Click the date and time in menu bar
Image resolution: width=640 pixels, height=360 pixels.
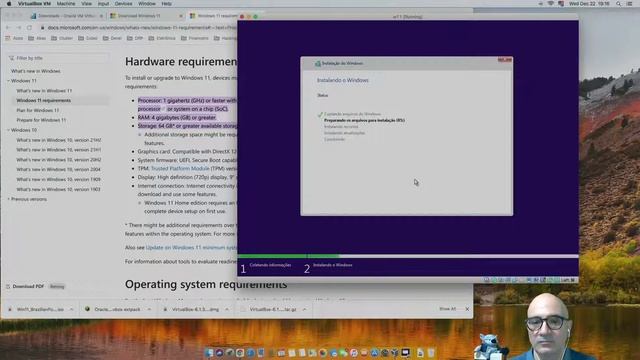pyautogui.click(x=589, y=4)
